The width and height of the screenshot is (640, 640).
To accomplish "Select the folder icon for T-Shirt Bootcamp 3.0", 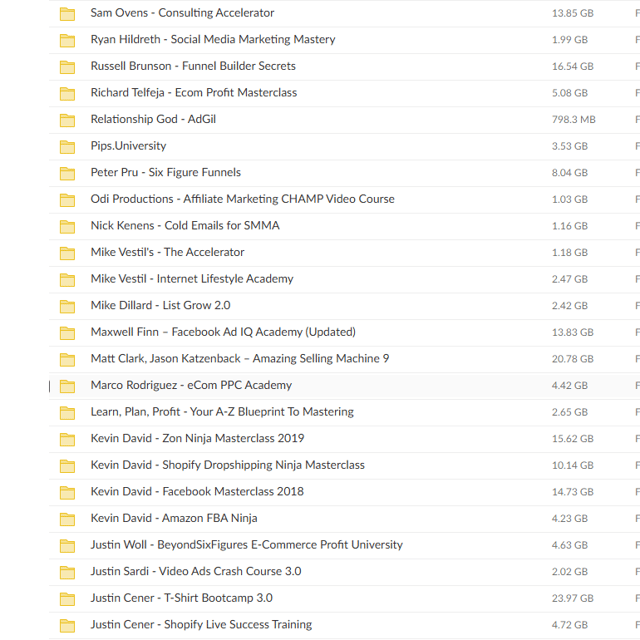I will [x=67, y=599].
